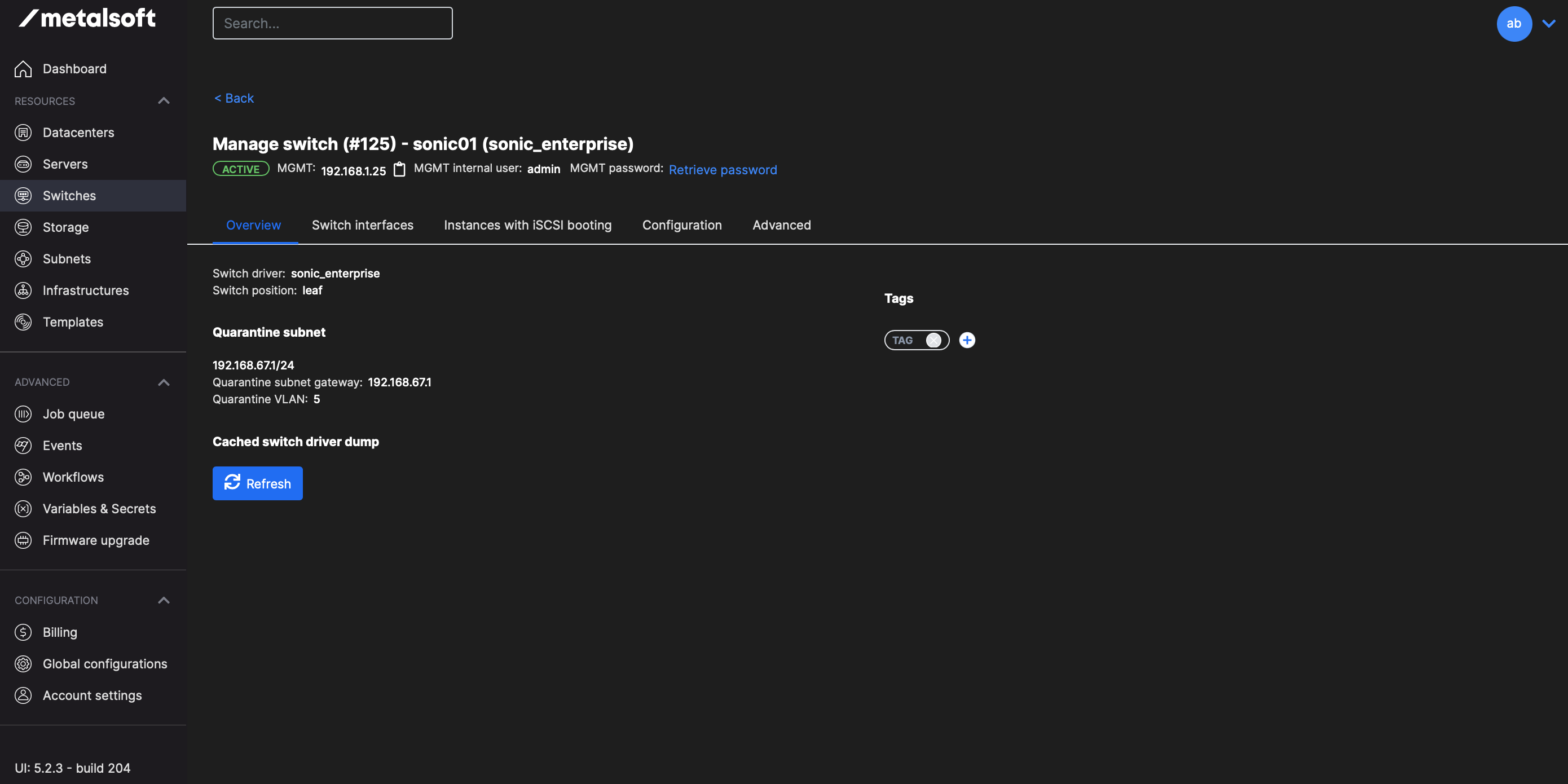Screen dimensions: 1568x784
Task: Open Workflows in the sidebar
Action: (73, 477)
